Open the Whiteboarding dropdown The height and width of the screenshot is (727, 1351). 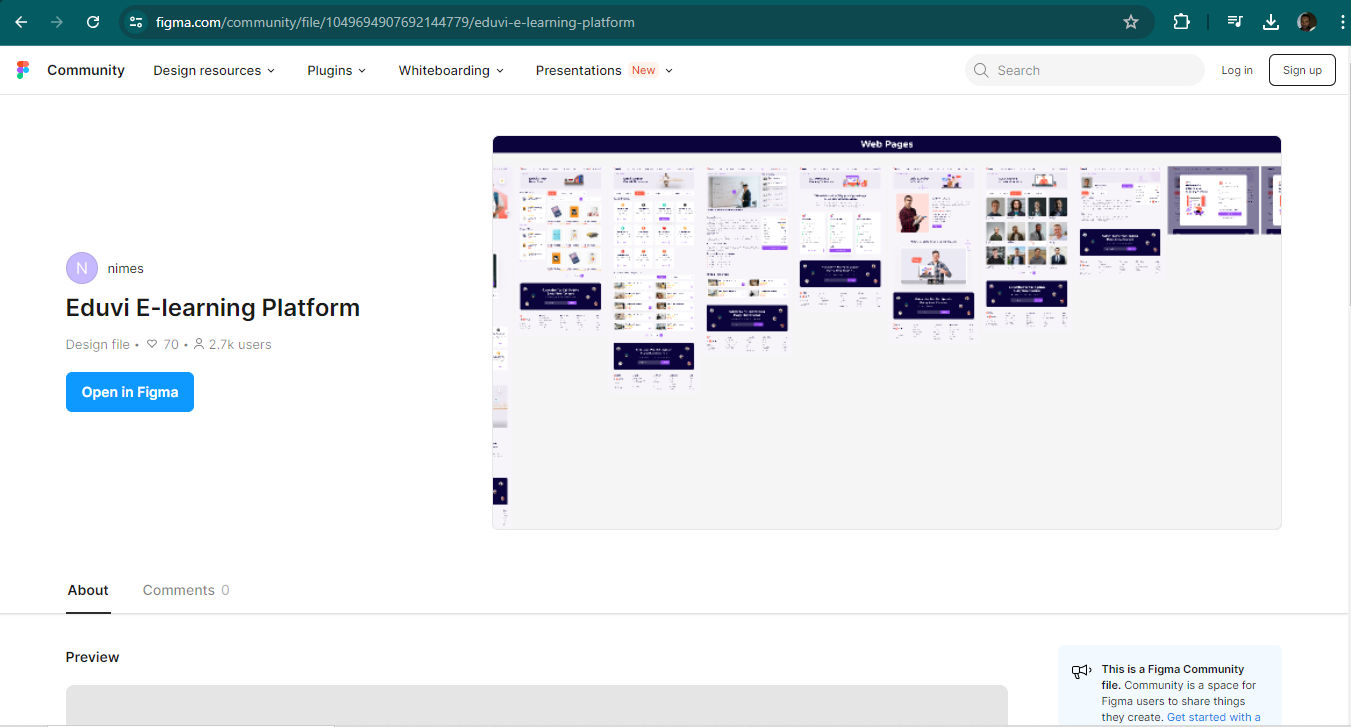450,70
